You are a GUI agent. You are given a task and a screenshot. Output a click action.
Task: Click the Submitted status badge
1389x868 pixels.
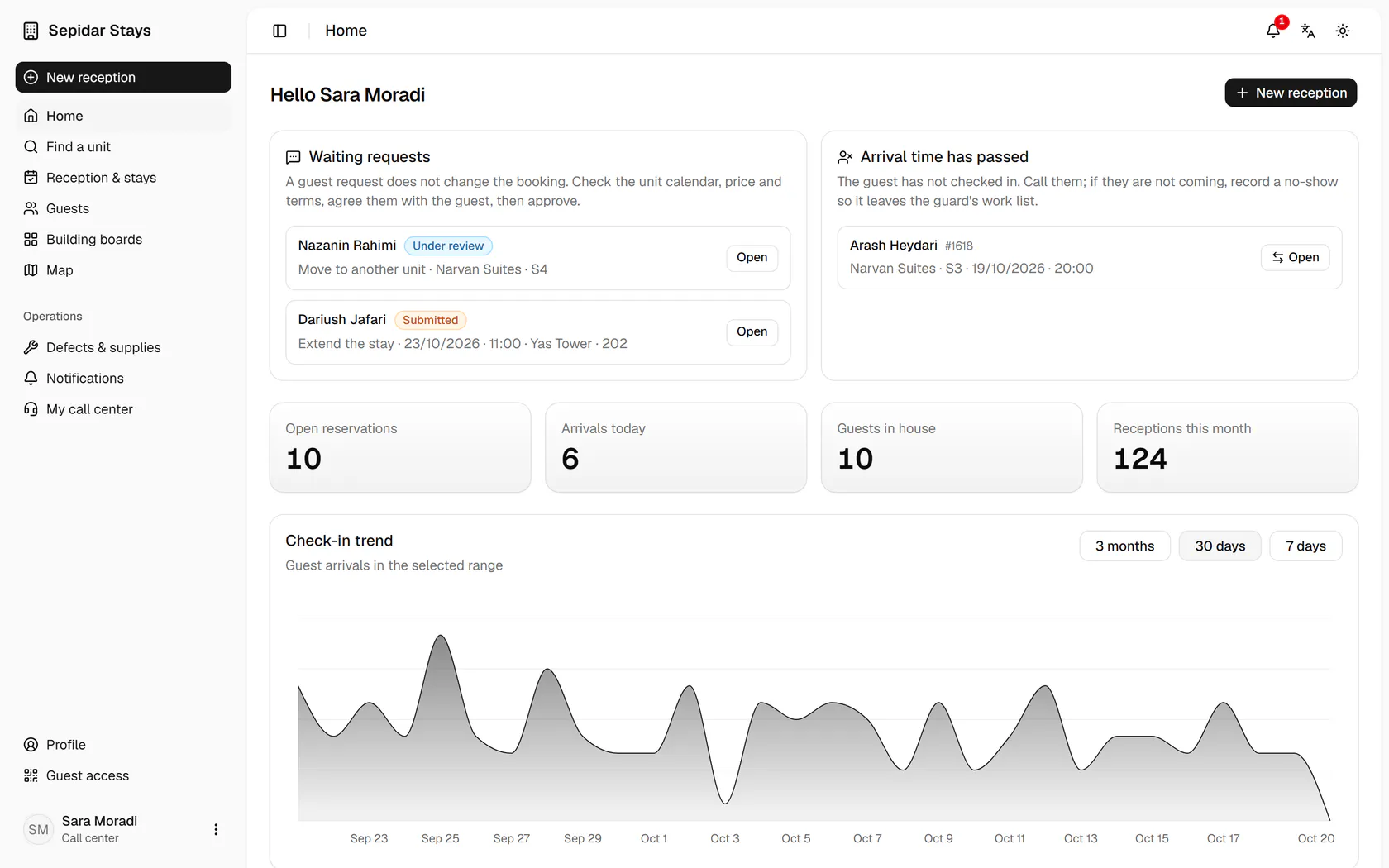click(x=430, y=320)
